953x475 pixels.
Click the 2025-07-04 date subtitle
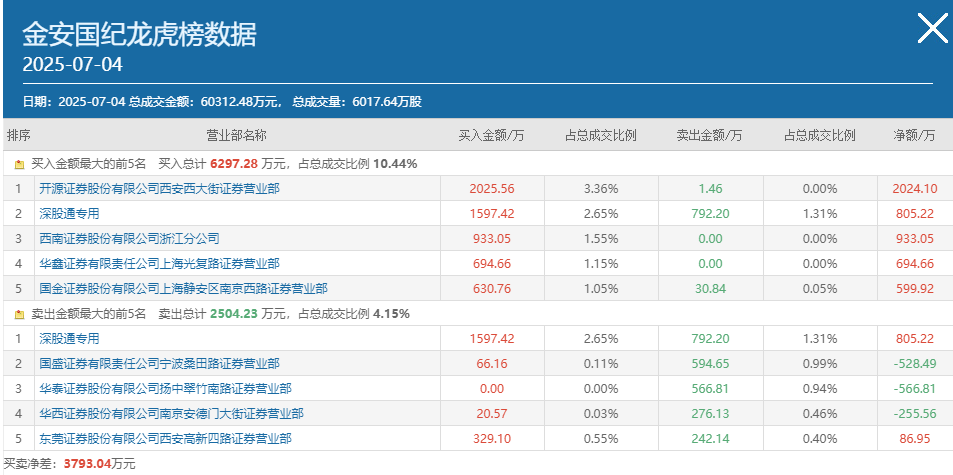pos(72,64)
